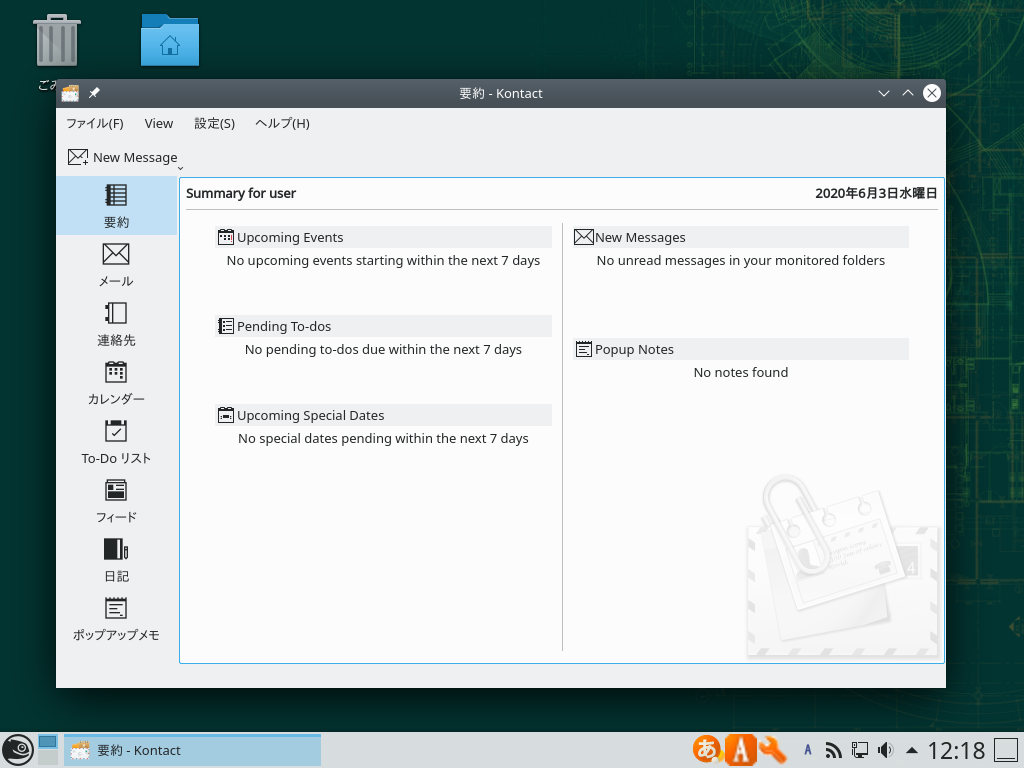1024x768 pixels.
Task: Click the New Messages heading
Action: pyautogui.click(x=640, y=237)
